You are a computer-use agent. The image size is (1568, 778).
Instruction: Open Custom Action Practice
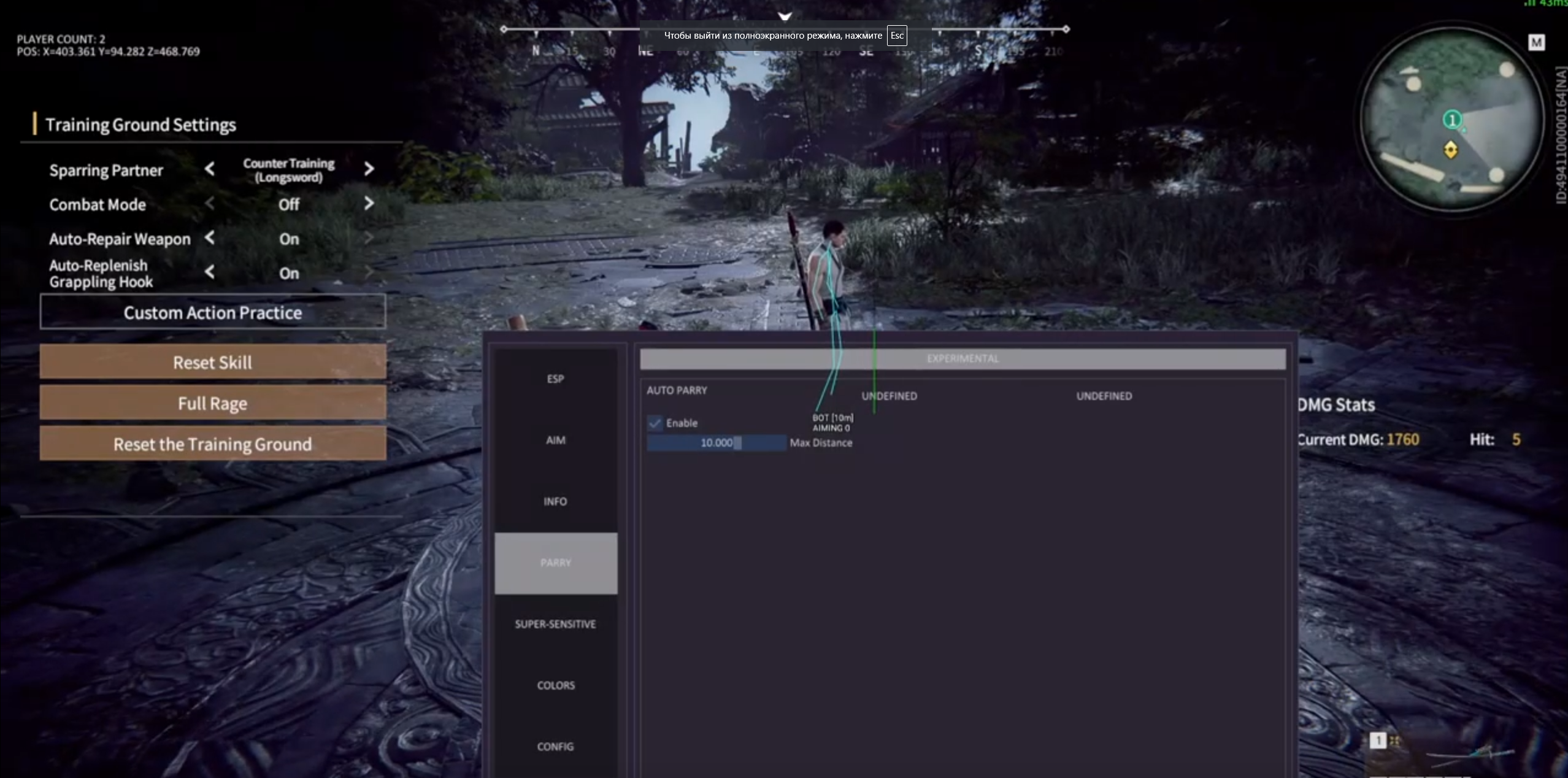click(212, 312)
